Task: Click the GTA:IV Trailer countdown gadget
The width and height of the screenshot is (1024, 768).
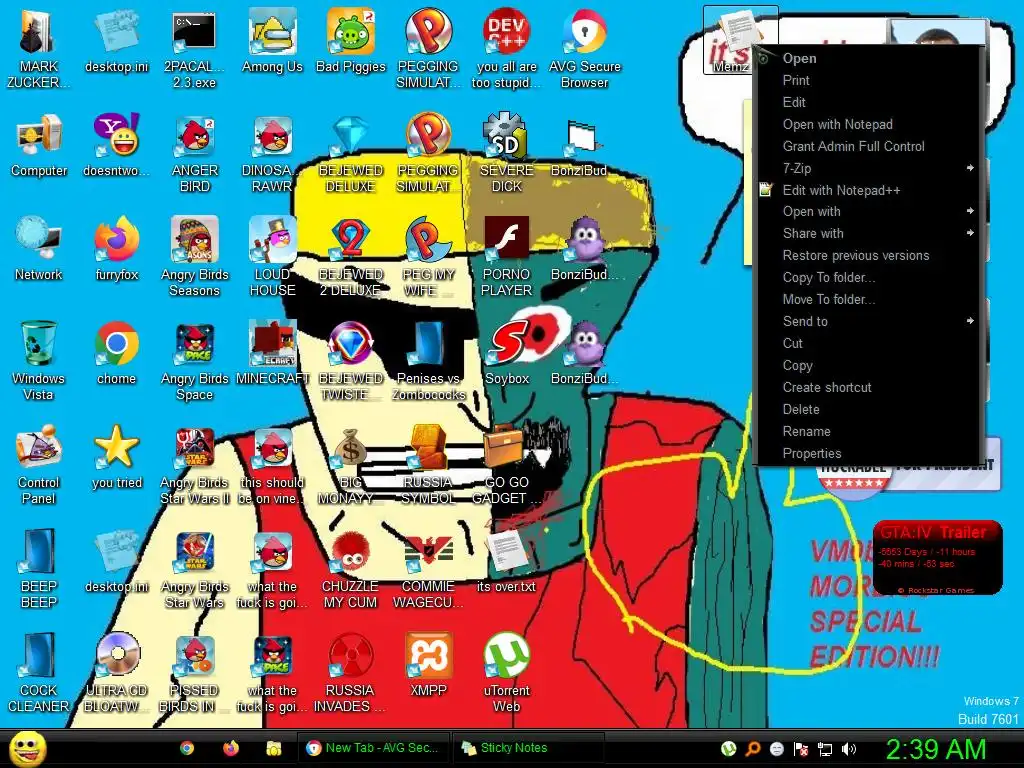Action: (938, 557)
